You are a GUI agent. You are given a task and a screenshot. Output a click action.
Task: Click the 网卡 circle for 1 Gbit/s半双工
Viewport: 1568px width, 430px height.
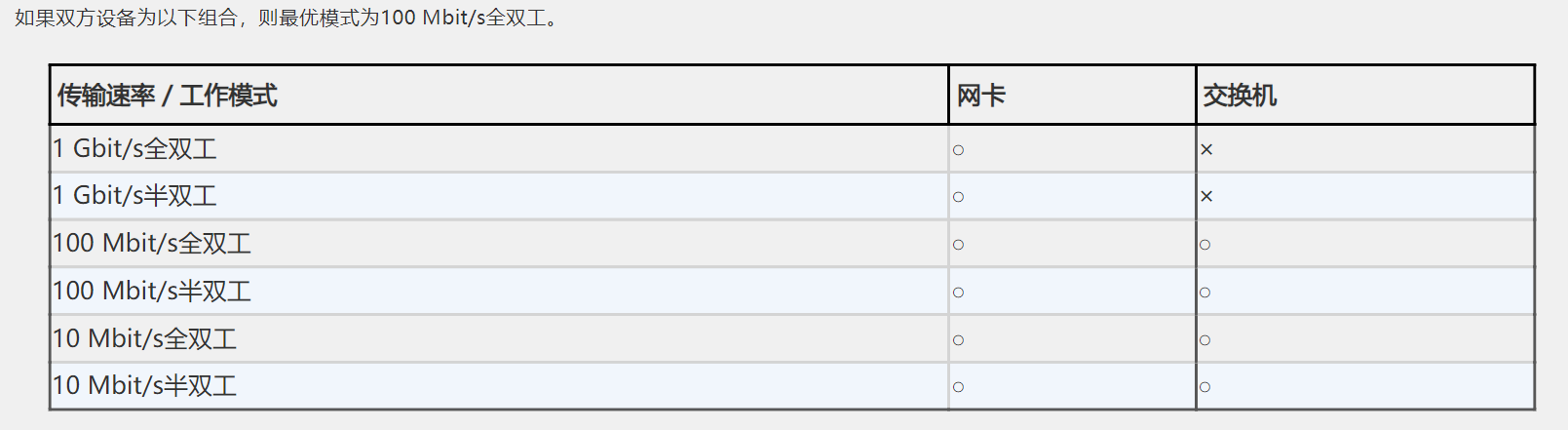coord(958,197)
